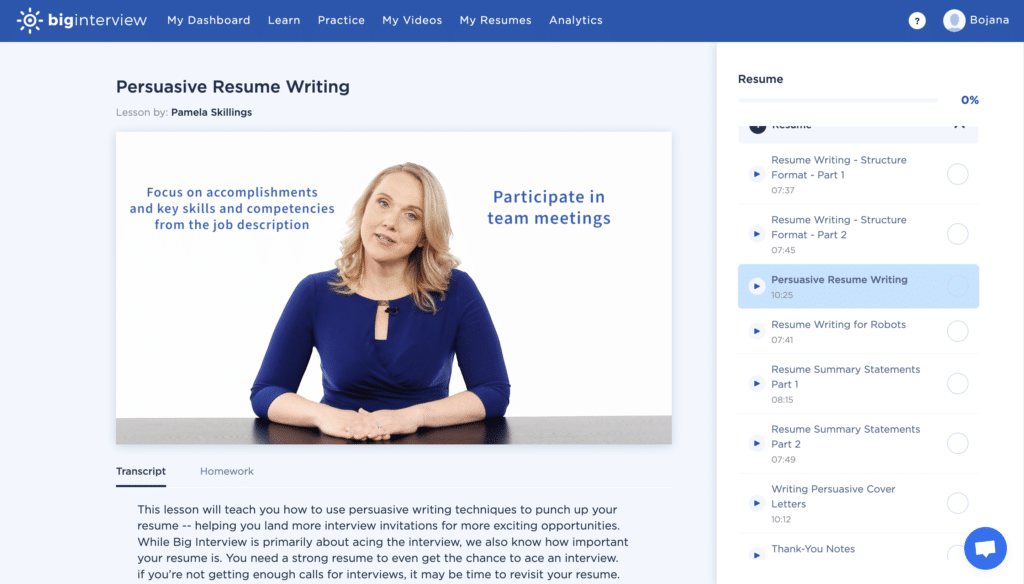Switch to the Homework tab
The width and height of the screenshot is (1024, 584).
click(x=227, y=471)
